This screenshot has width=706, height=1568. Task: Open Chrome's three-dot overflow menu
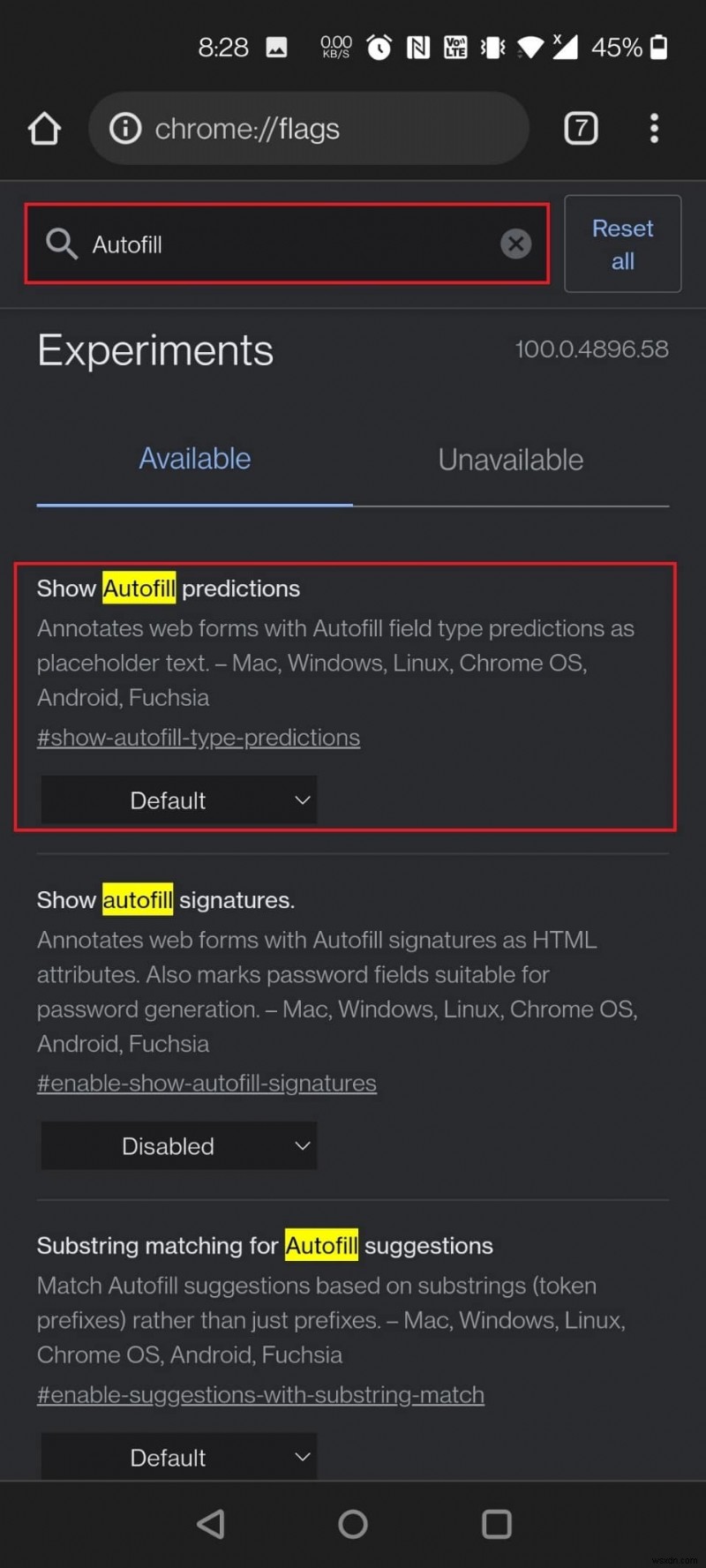coord(654,128)
